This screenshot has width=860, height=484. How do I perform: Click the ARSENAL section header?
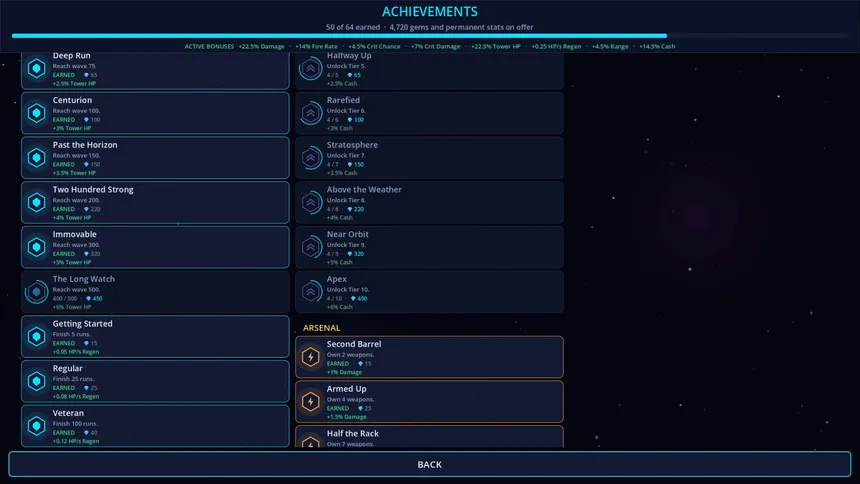click(x=321, y=328)
